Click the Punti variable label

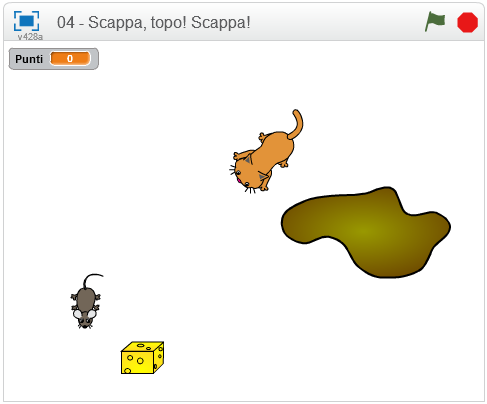[29, 59]
